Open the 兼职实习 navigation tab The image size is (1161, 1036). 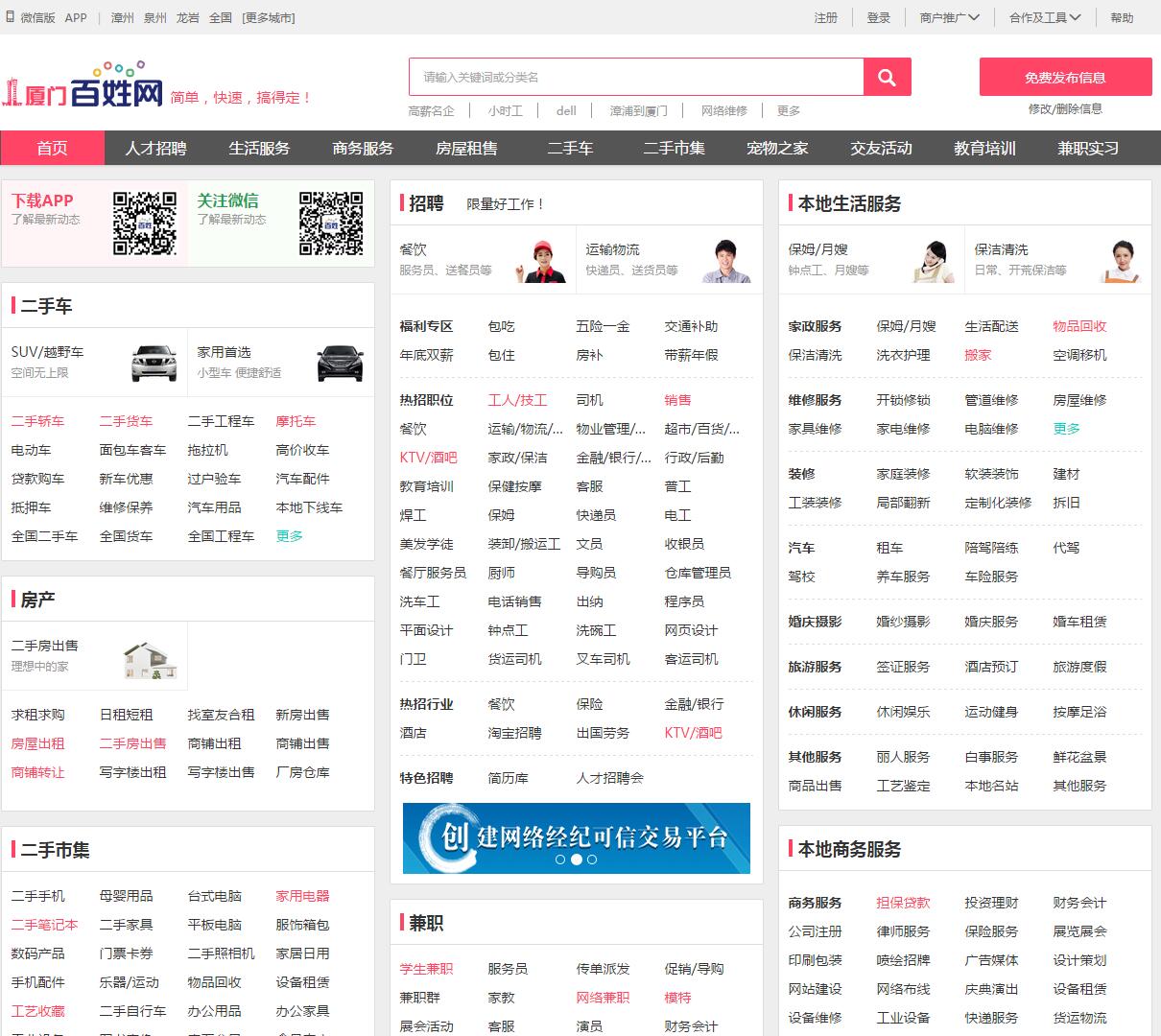point(1088,148)
